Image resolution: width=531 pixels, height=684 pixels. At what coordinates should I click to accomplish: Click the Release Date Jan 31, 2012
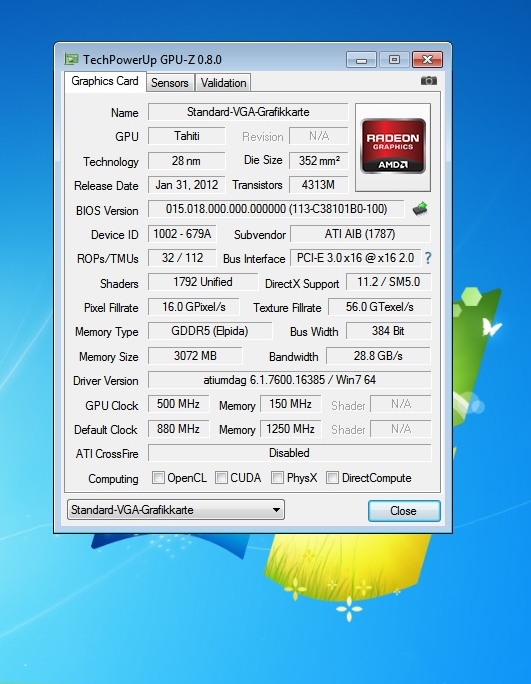coord(187,185)
